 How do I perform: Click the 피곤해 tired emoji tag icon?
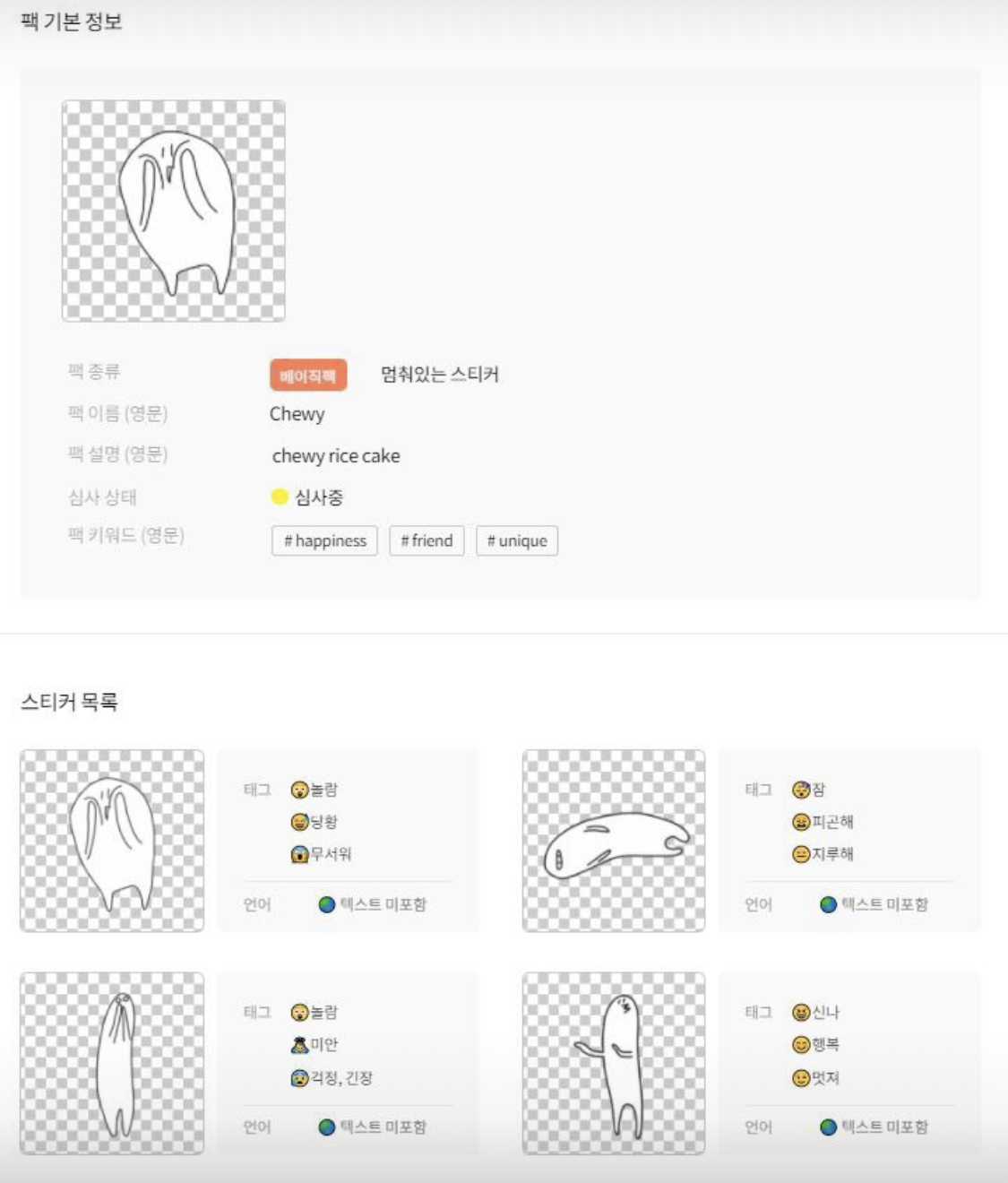[x=801, y=822]
